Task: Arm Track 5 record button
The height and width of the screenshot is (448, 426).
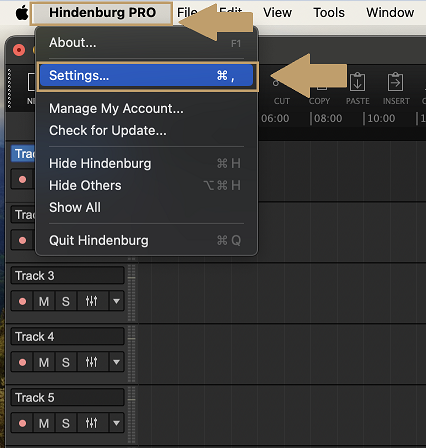Action: tap(22, 423)
